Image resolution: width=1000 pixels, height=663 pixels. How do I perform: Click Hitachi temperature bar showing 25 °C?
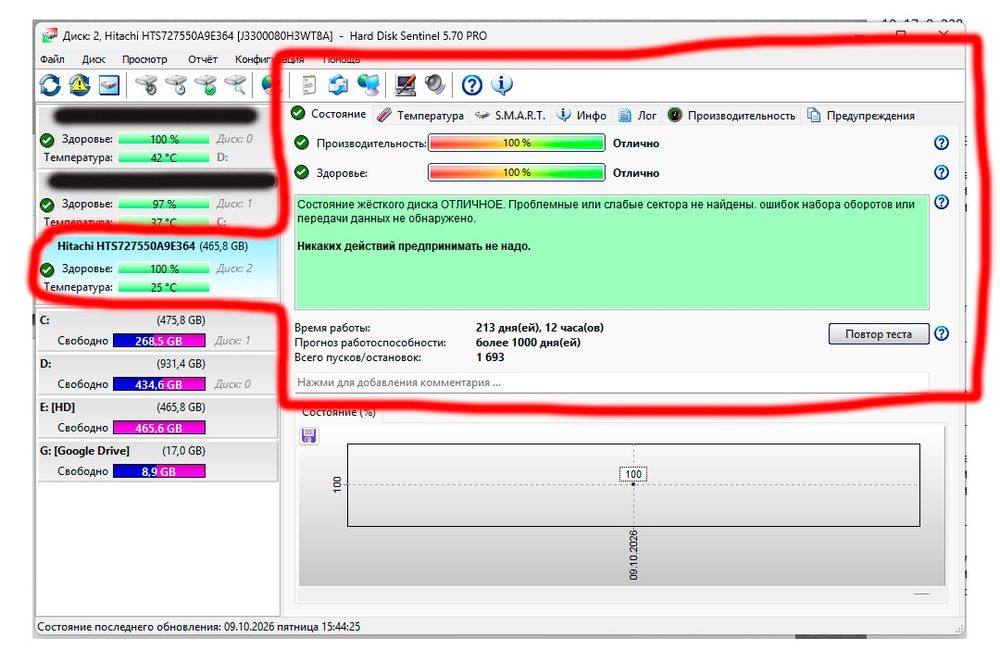(x=164, y=288)
